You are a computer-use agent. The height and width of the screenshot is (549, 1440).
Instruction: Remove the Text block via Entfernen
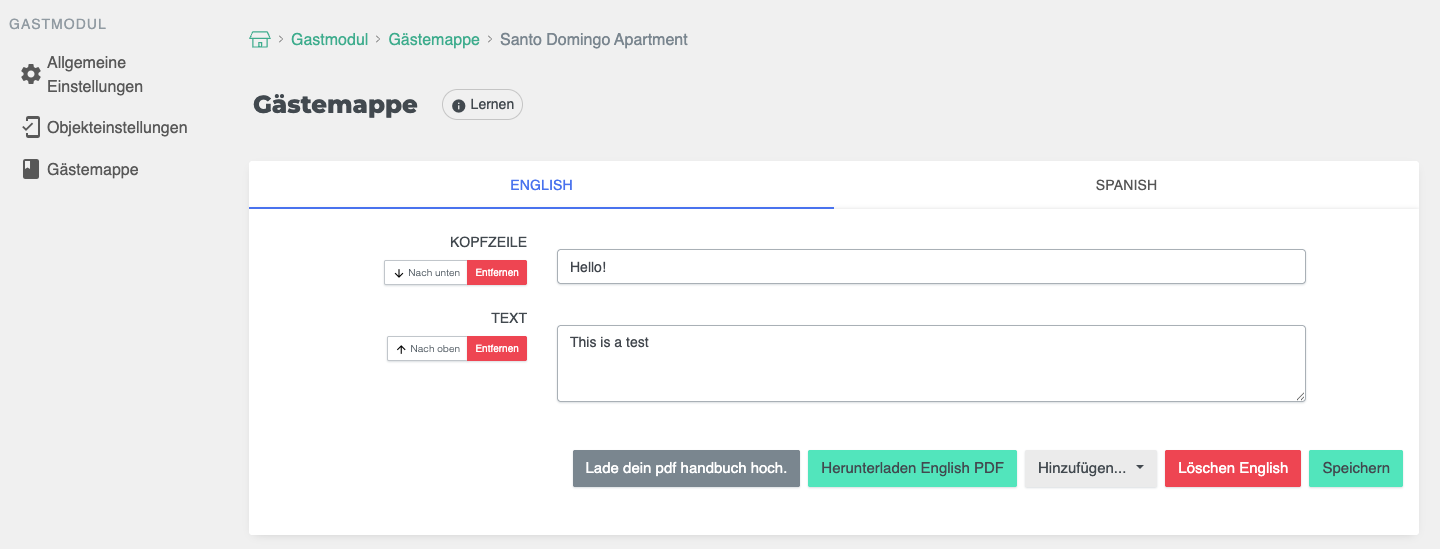(x=497, y=349)
